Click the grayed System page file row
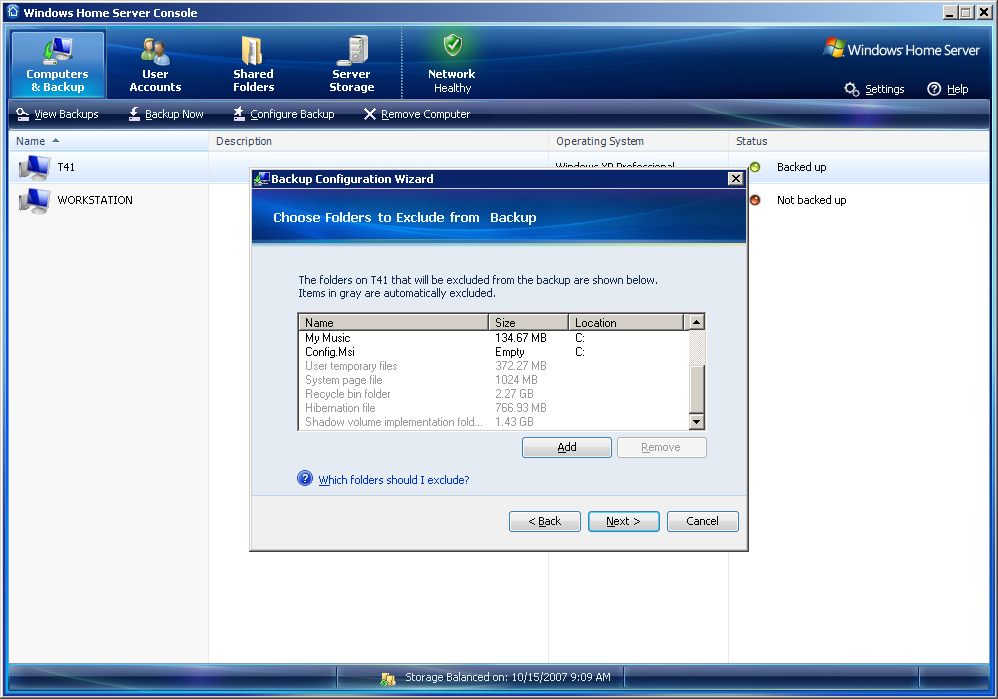The height and width of the screenshot is (699, 998). 494,380
